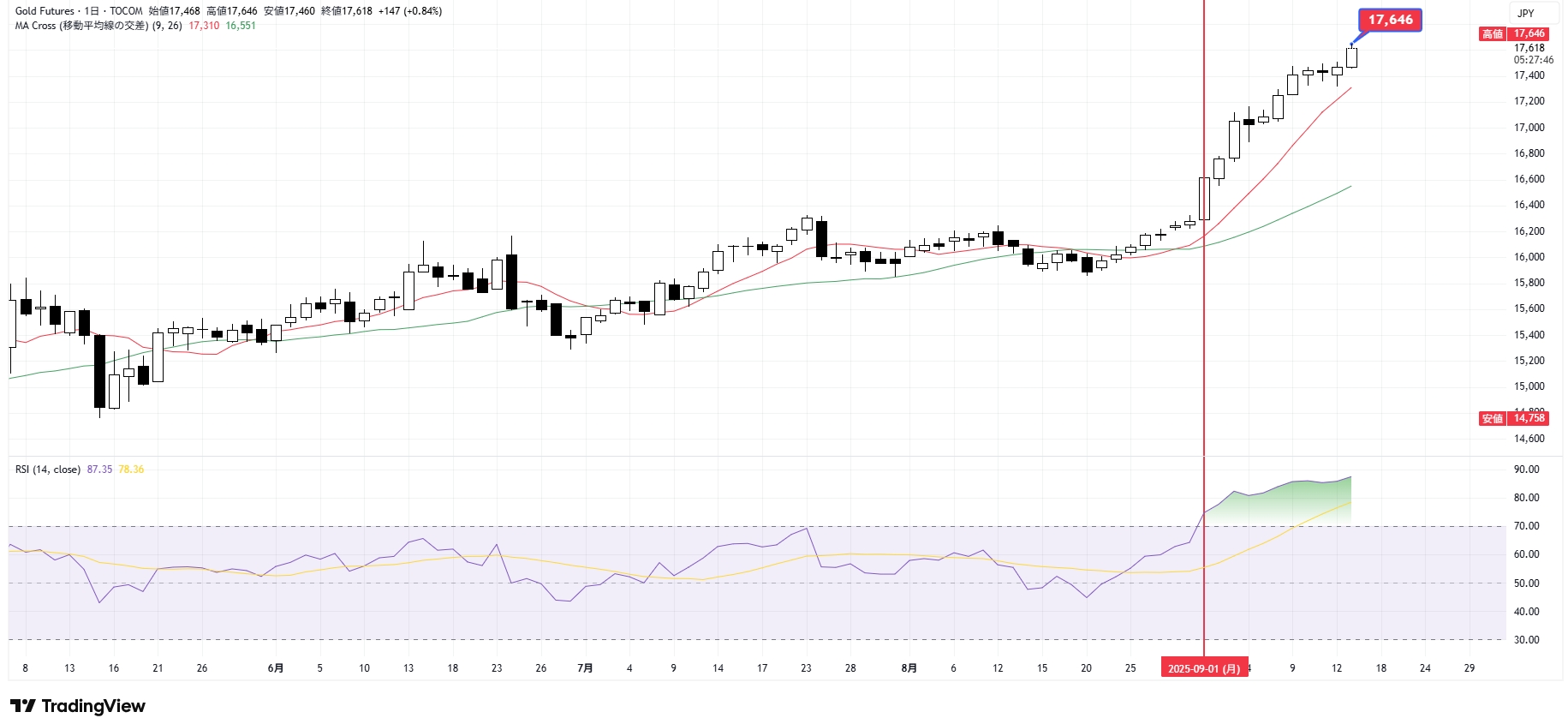Click the 8月 label on time axis
The image size is (1568, 724).
(x=909, y=668)
